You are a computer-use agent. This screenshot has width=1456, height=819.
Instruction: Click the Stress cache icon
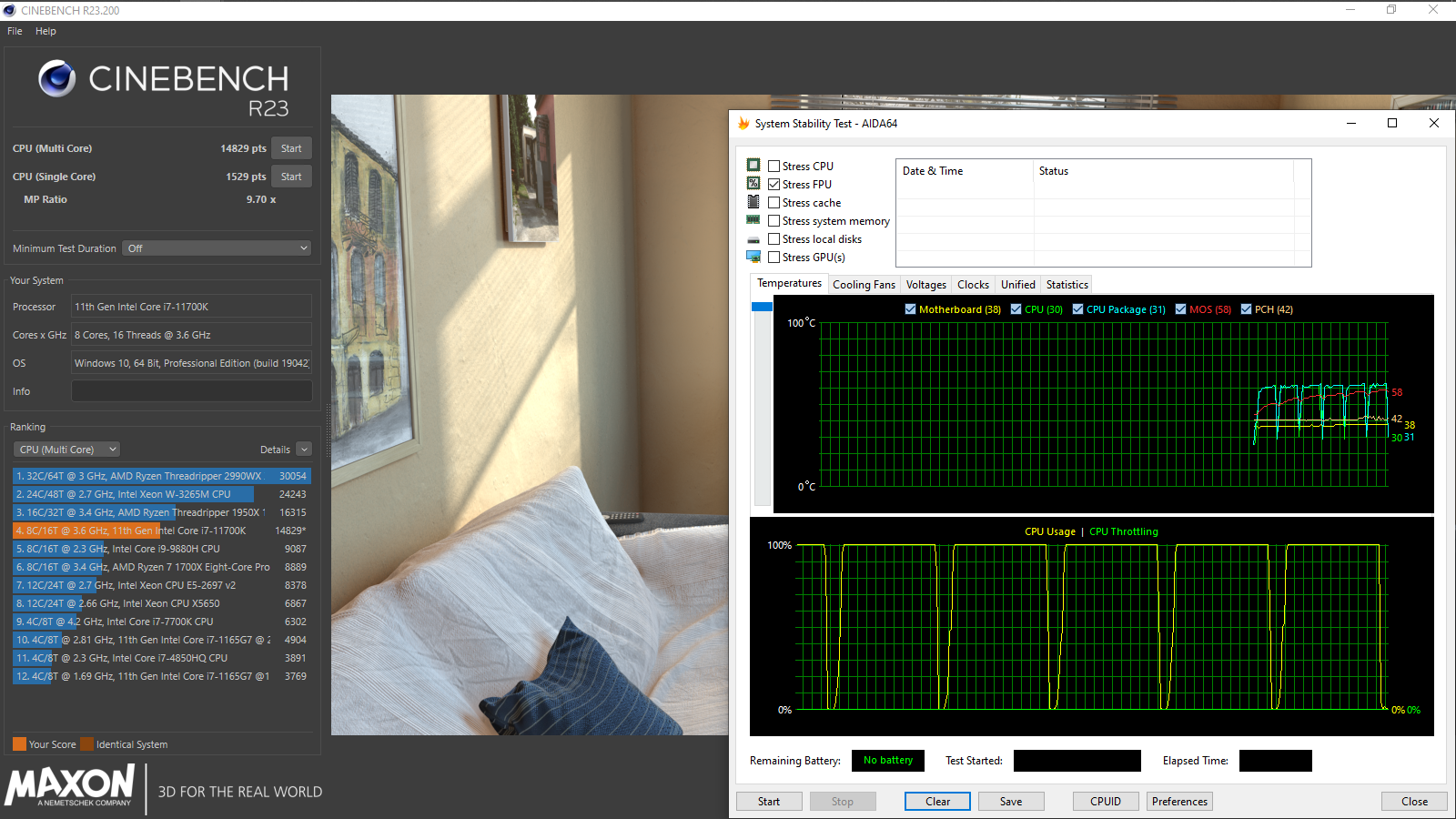coord(753,202)
